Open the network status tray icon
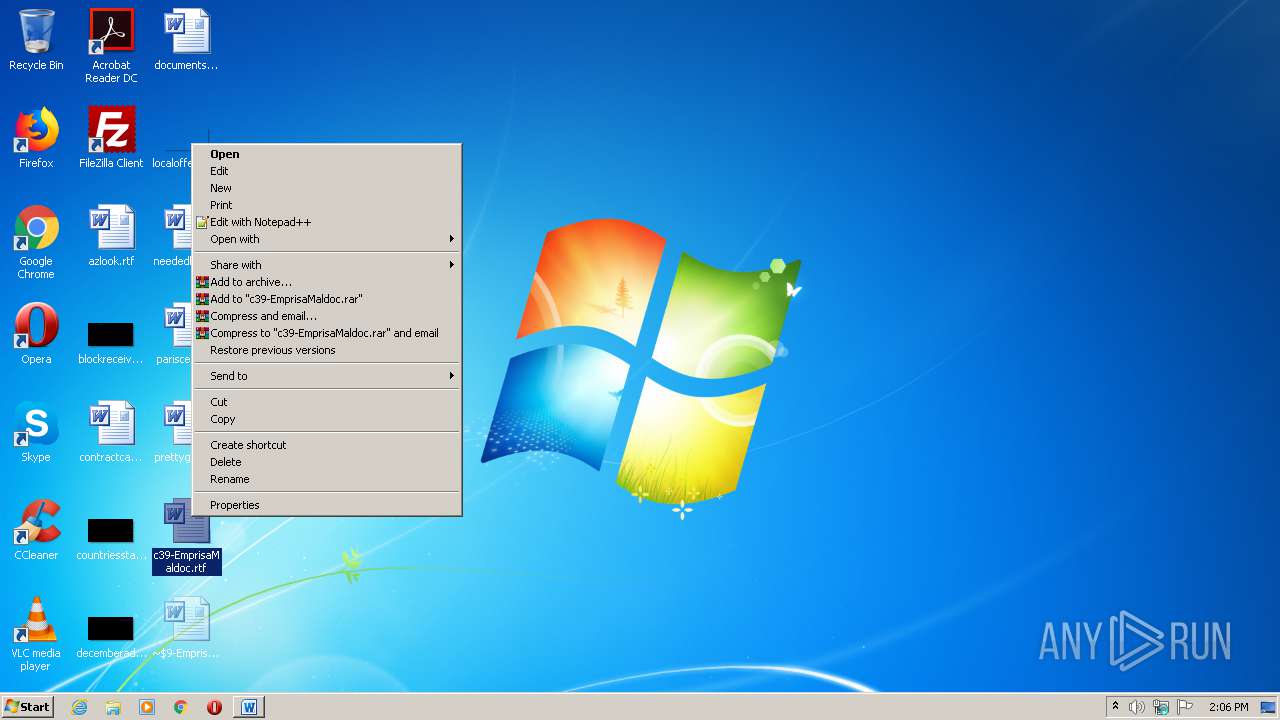The height and width of the screenshot is (720, 1280). click(x=1161, y=707)
